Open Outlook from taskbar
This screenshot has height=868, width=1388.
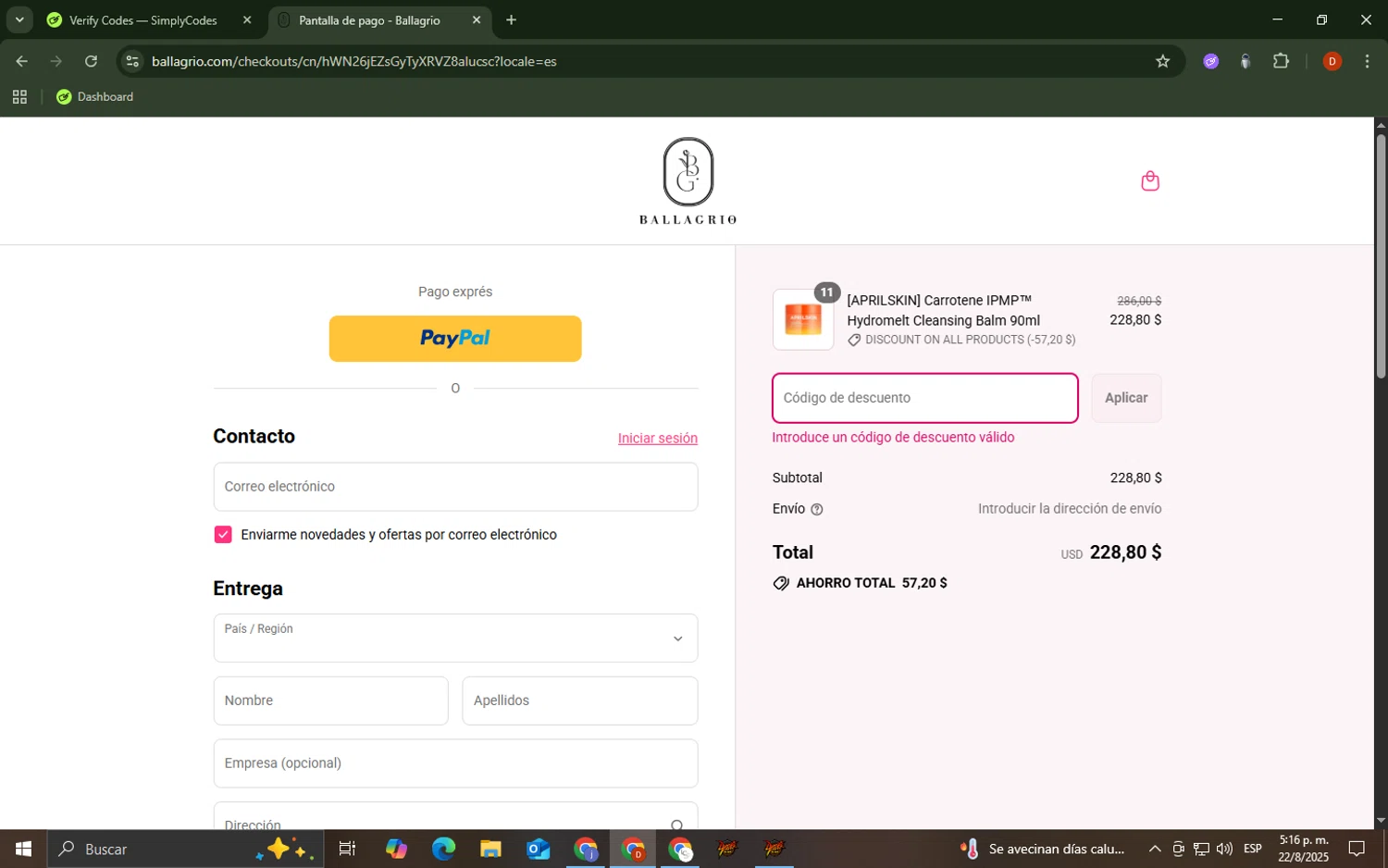tap(538, 849)
